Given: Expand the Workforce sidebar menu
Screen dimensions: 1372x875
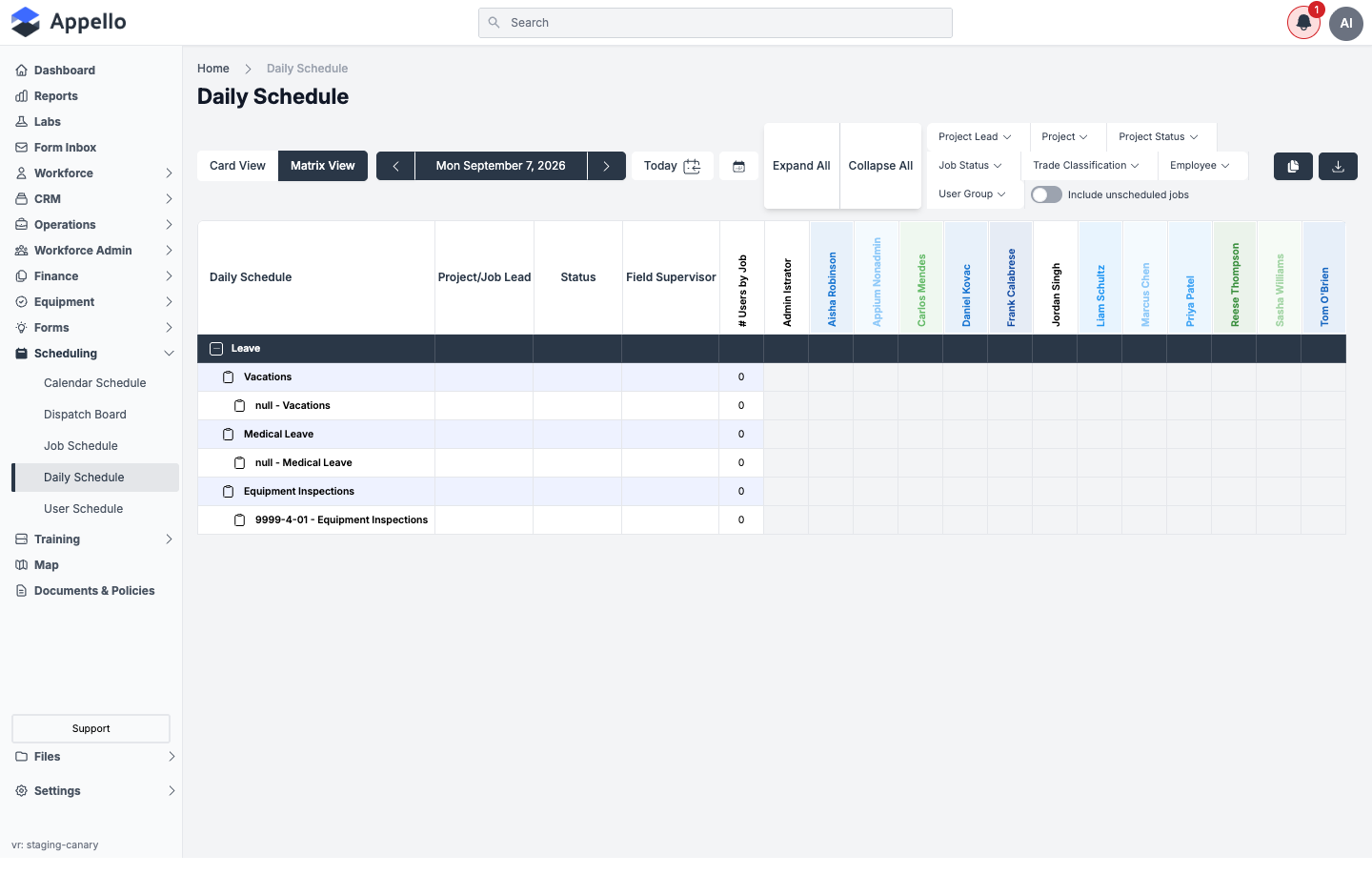Looking at the screenshot, I should pyautogui.click(x=95, y=173).
